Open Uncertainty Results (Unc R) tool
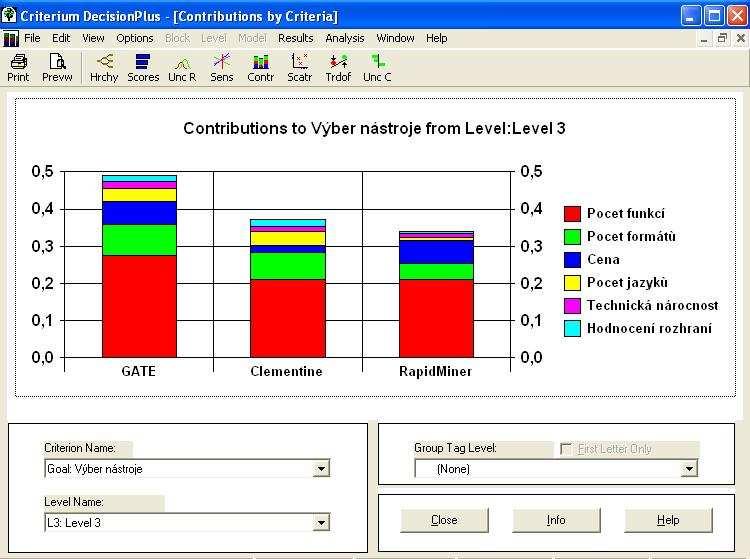This screenshot has height=559, width=750. (x=182, y=68)
